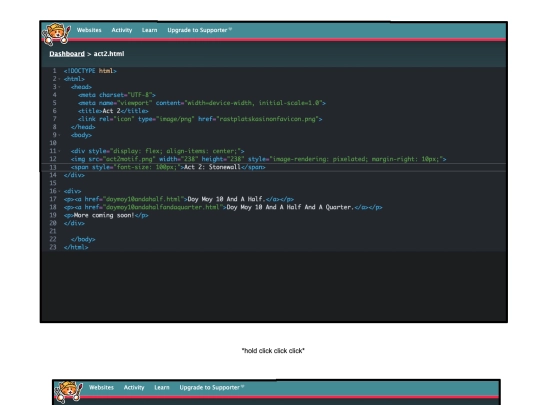The image size is (540, 405).
Task: Click the 'Day May 10 And A Half.' line
Action: click(179, 199)
